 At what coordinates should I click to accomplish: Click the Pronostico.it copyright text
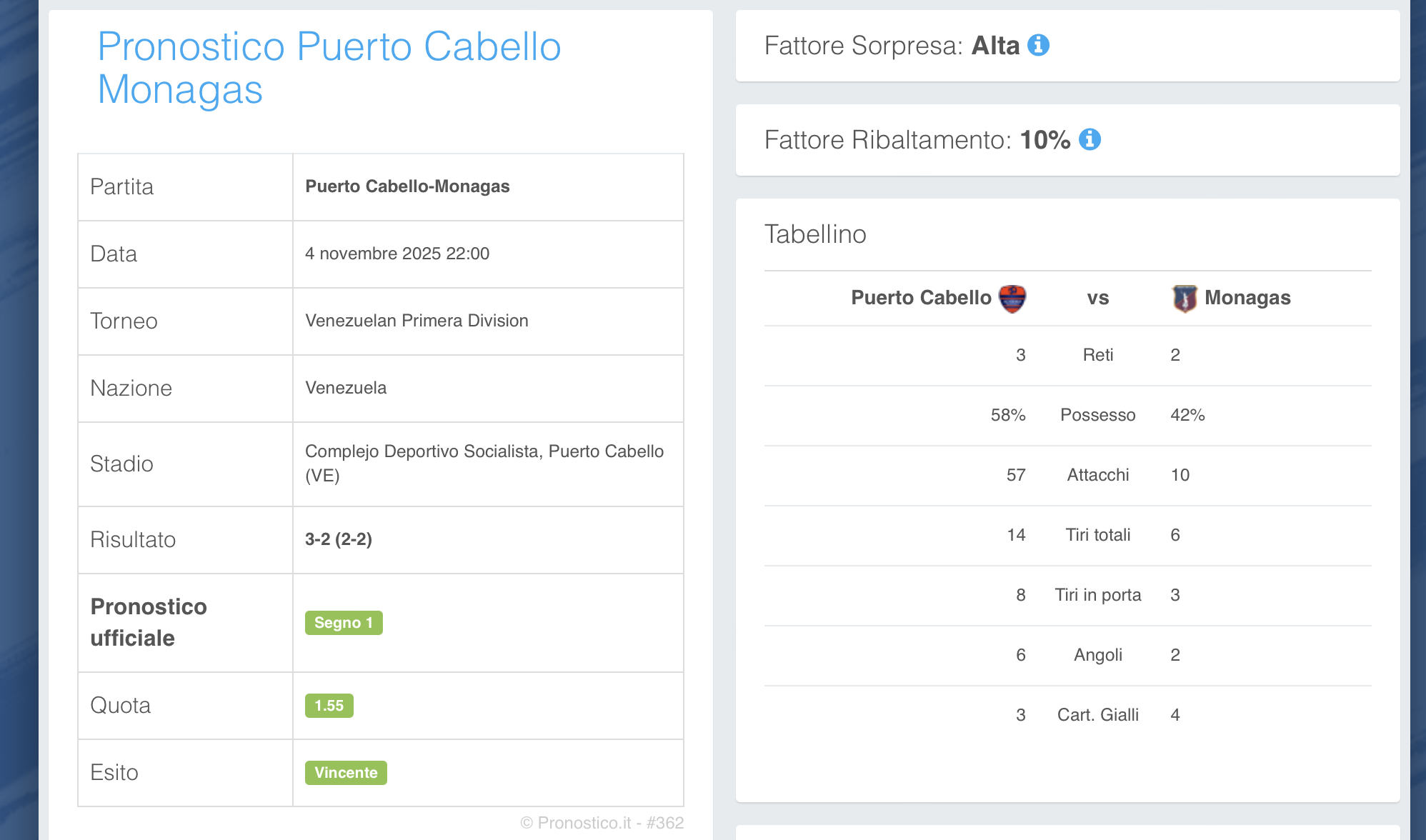pyautogui.click(x=602, y=823)
